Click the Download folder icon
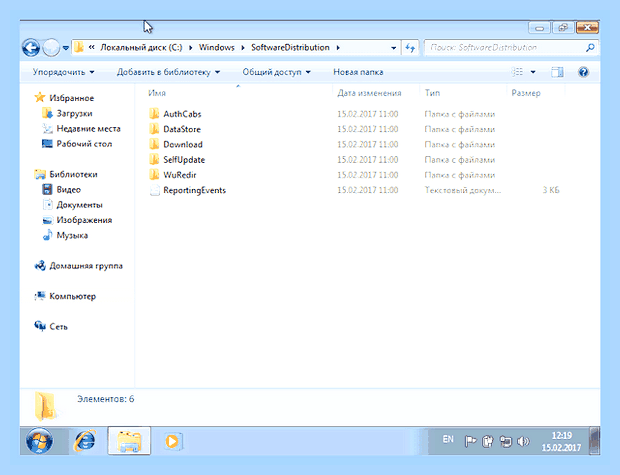 point(154,144)
